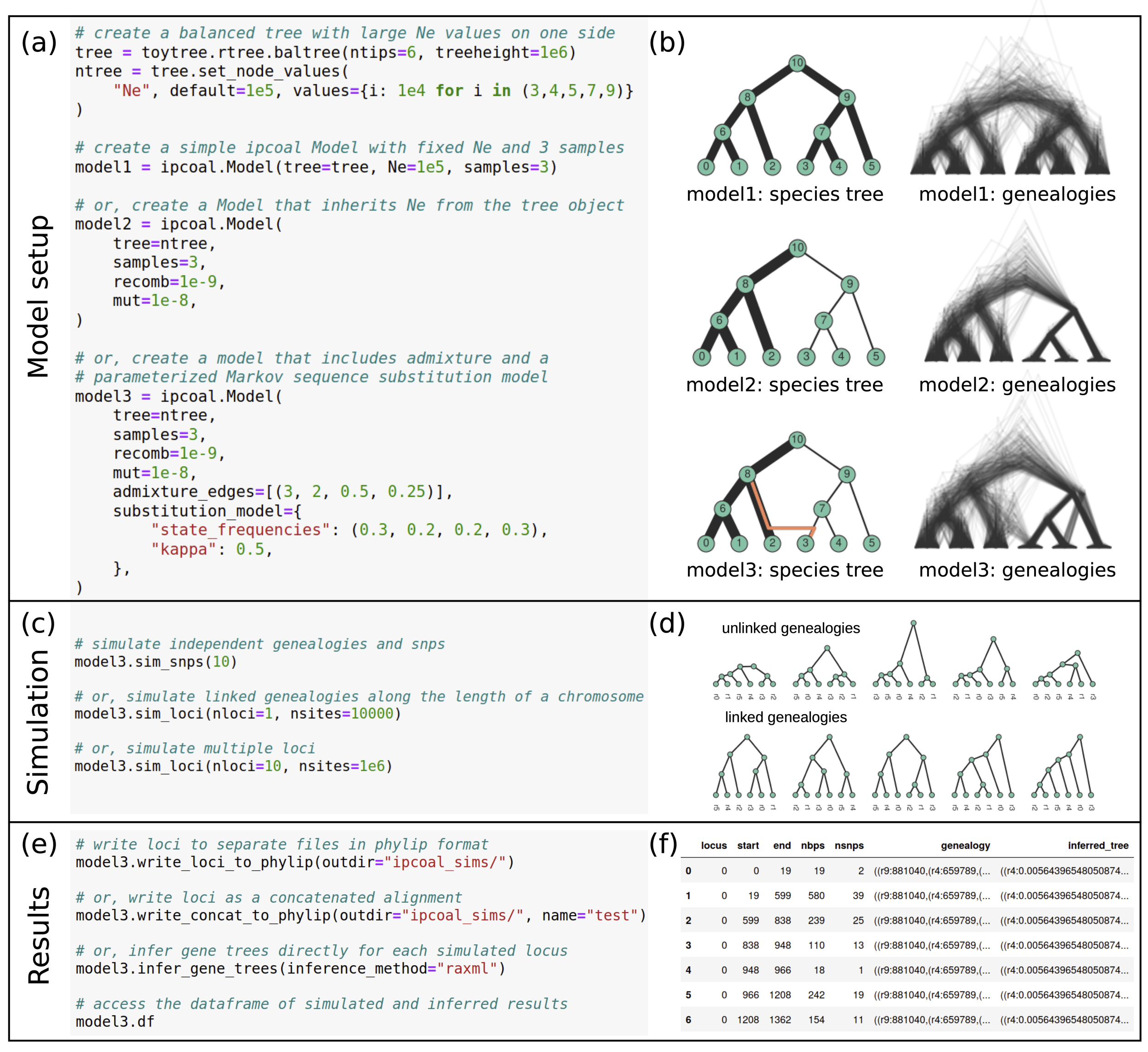The height and width of the screenshot is (1052, 1148).
Task: Select node 9 in model3 species tree
Action: [x=847, y=474]
